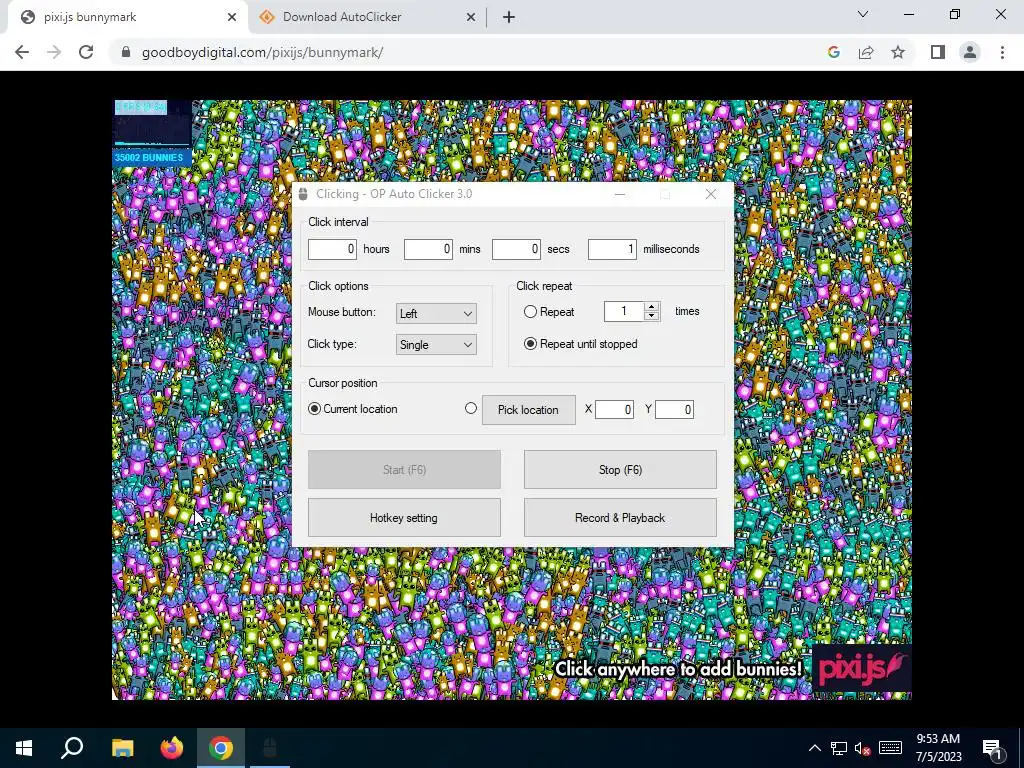
Task: Switch to the Download AutoClicker tab
Action: [367, 18]
